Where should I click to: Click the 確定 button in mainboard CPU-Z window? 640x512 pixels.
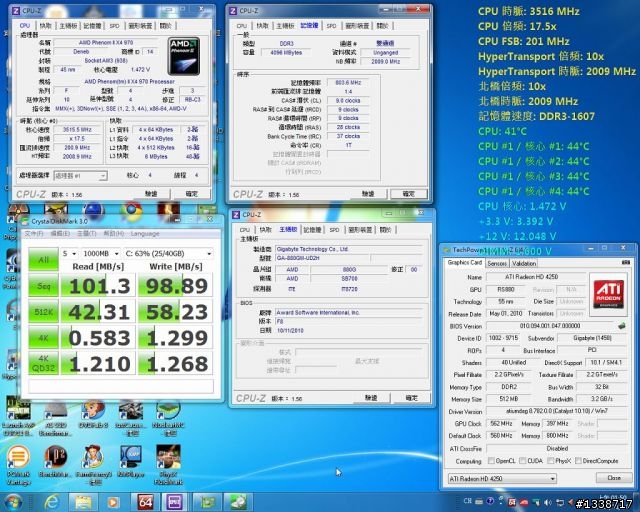coord(411,398)
